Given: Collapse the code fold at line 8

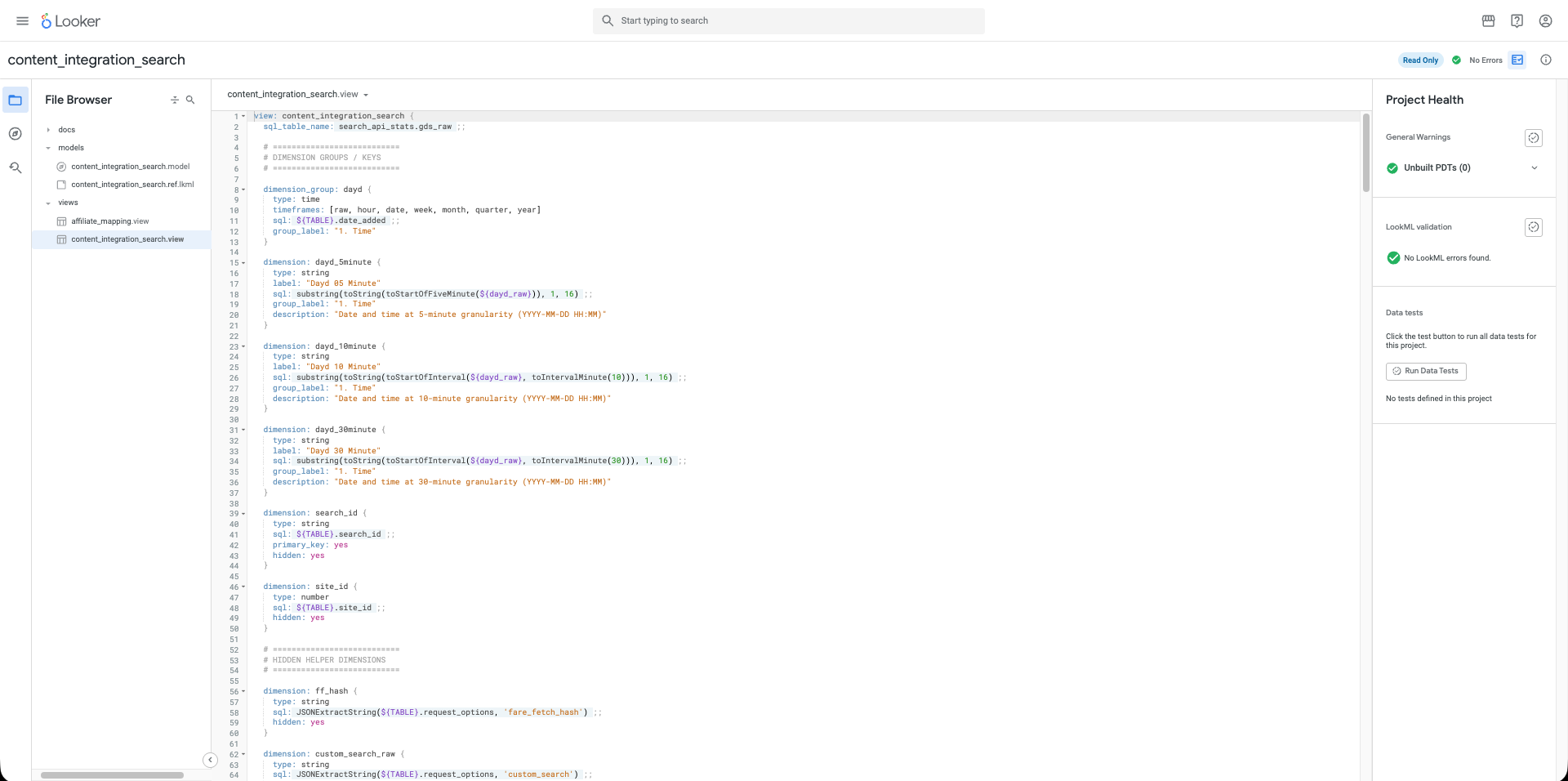Looking at the screenshot, I should 243,190.
